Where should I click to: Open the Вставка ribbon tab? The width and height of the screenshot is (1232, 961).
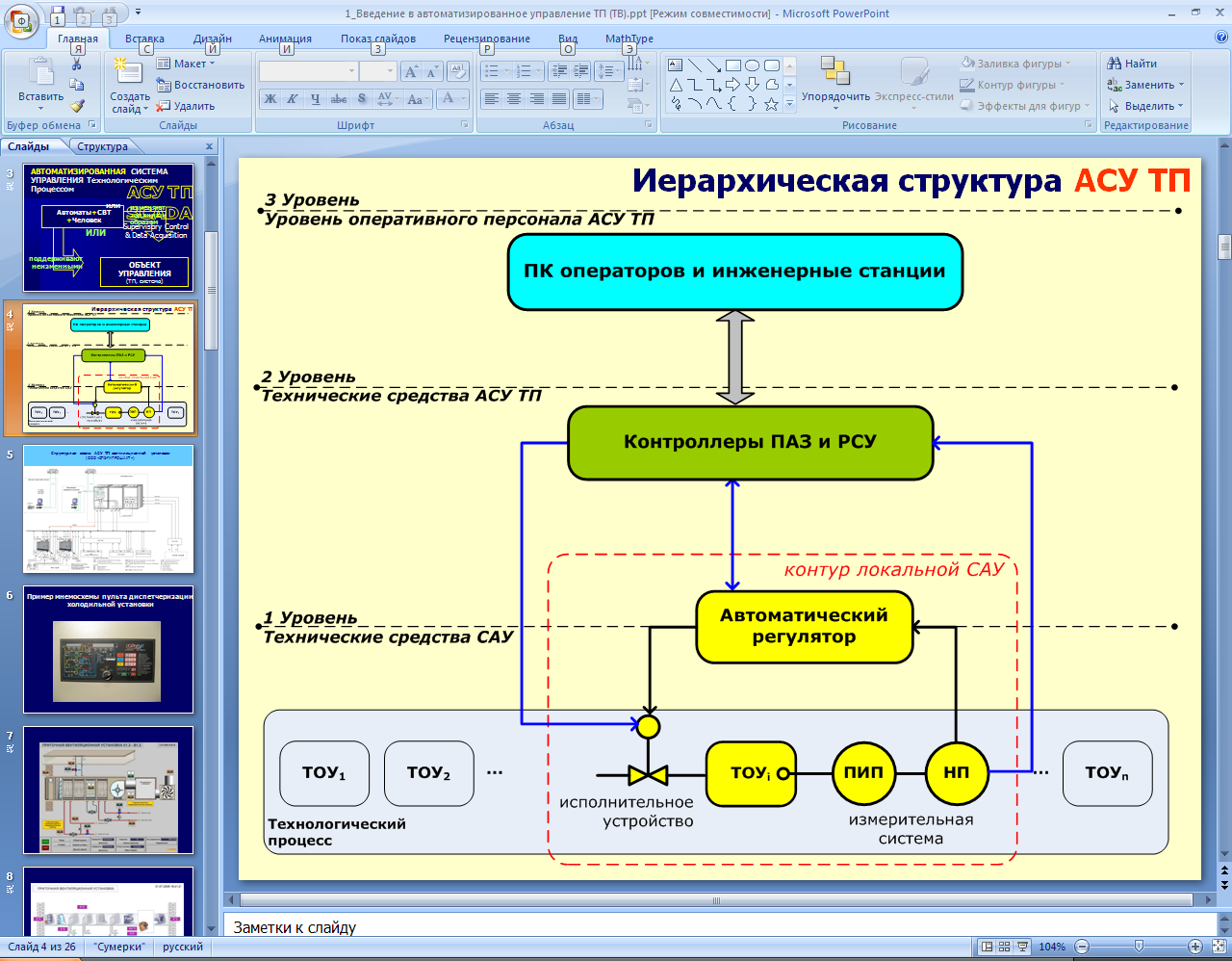tap(144, 39)
